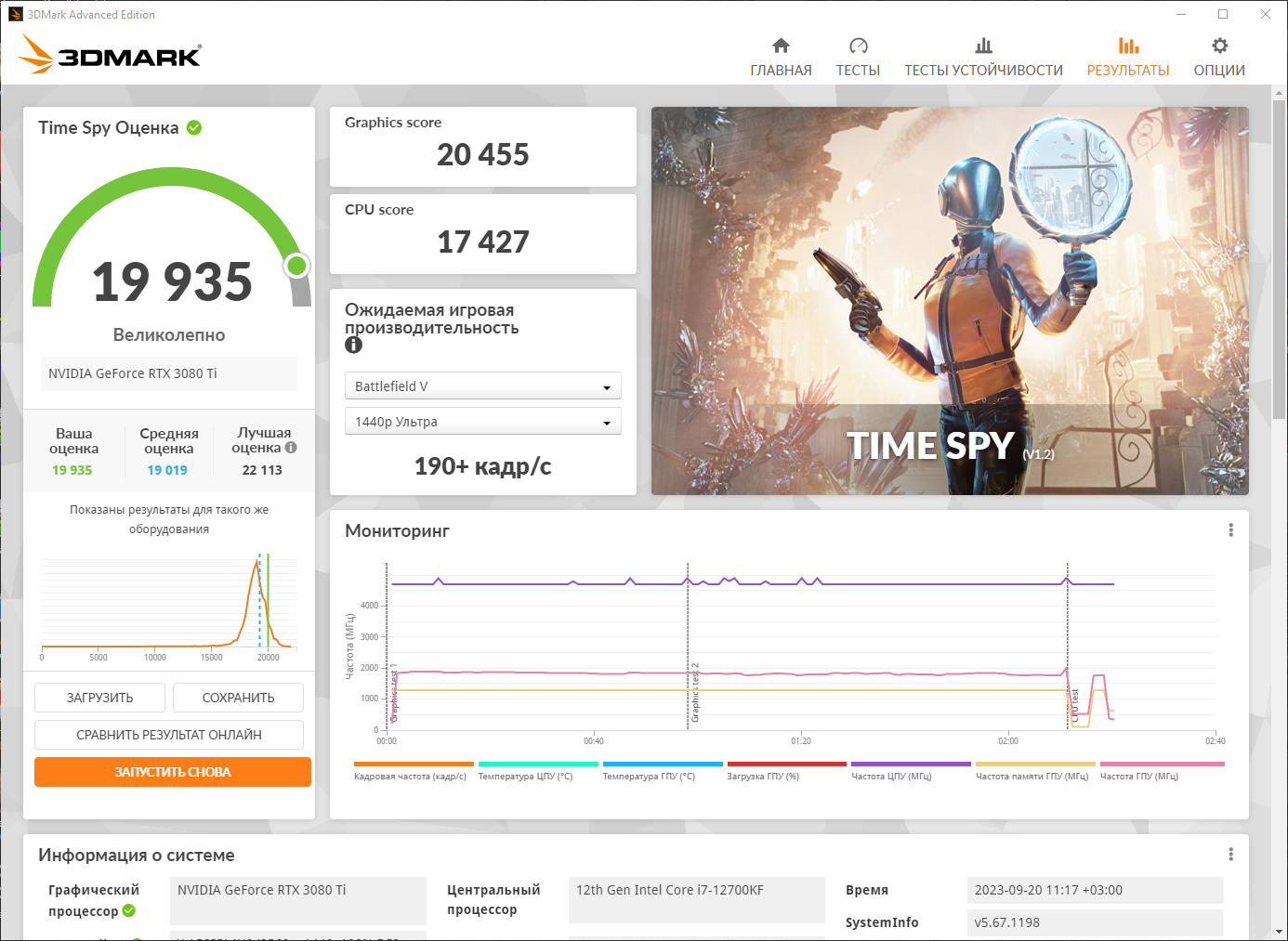Open the Мониторинг panel kebab menu

pos(1230,529)
